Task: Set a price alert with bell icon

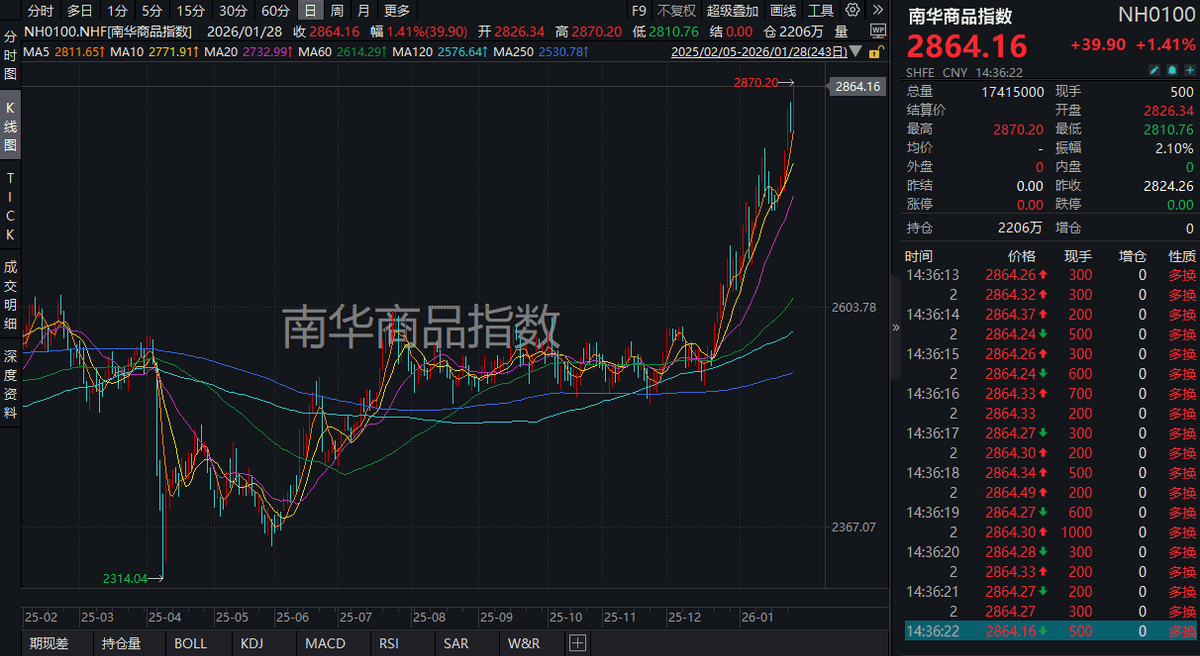Action: click(x=1170, y=70)
